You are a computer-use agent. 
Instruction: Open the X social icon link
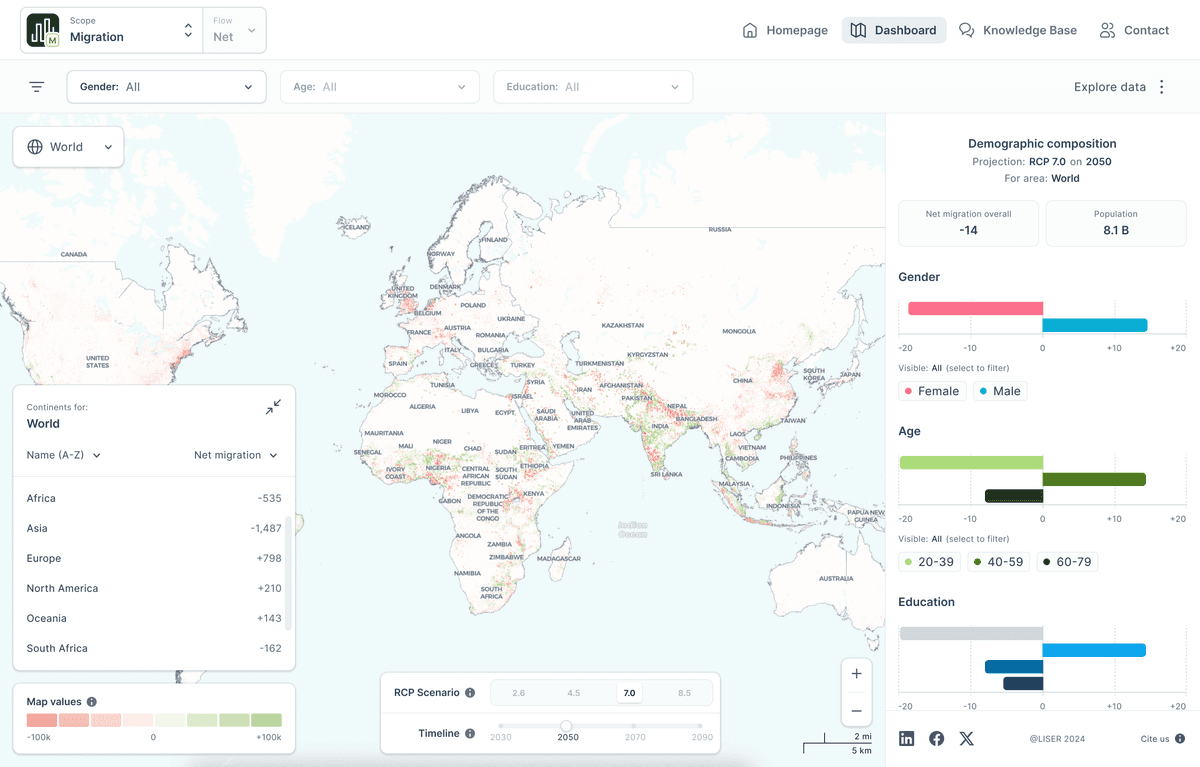[x=967, y=738]
